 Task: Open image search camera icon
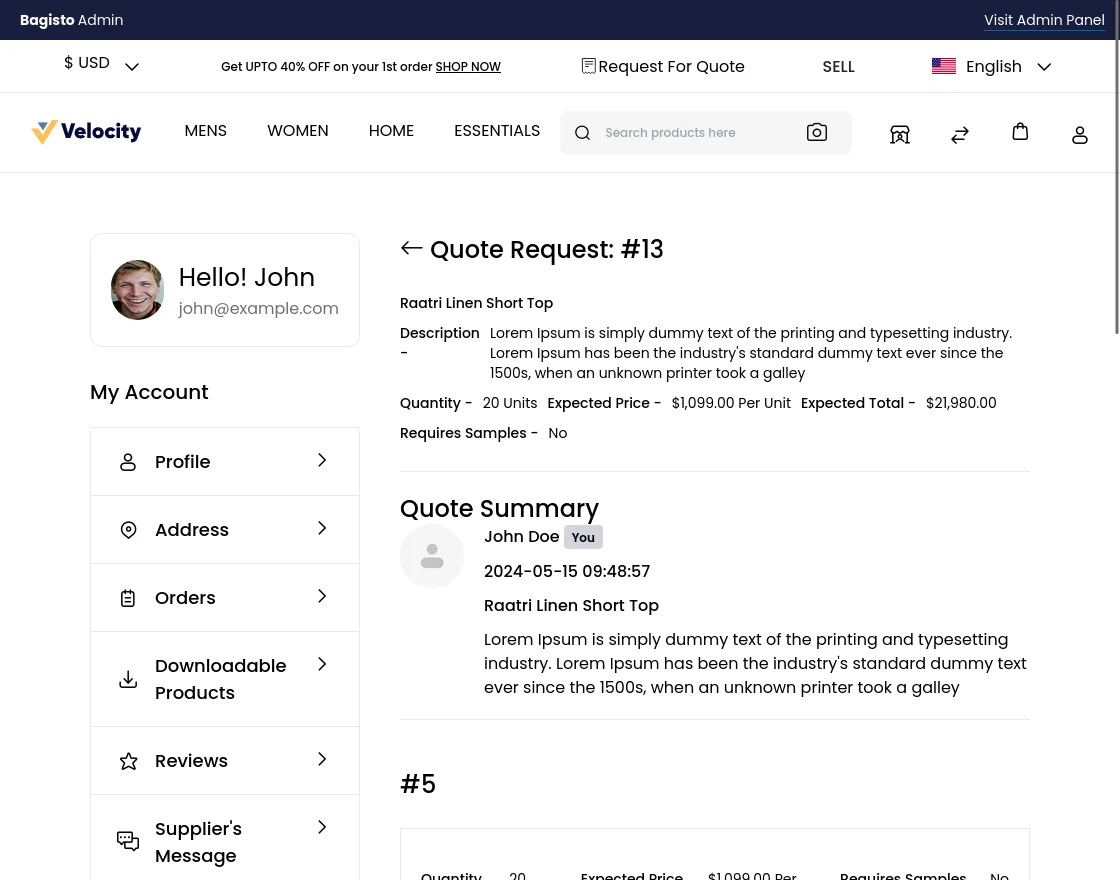816,132
